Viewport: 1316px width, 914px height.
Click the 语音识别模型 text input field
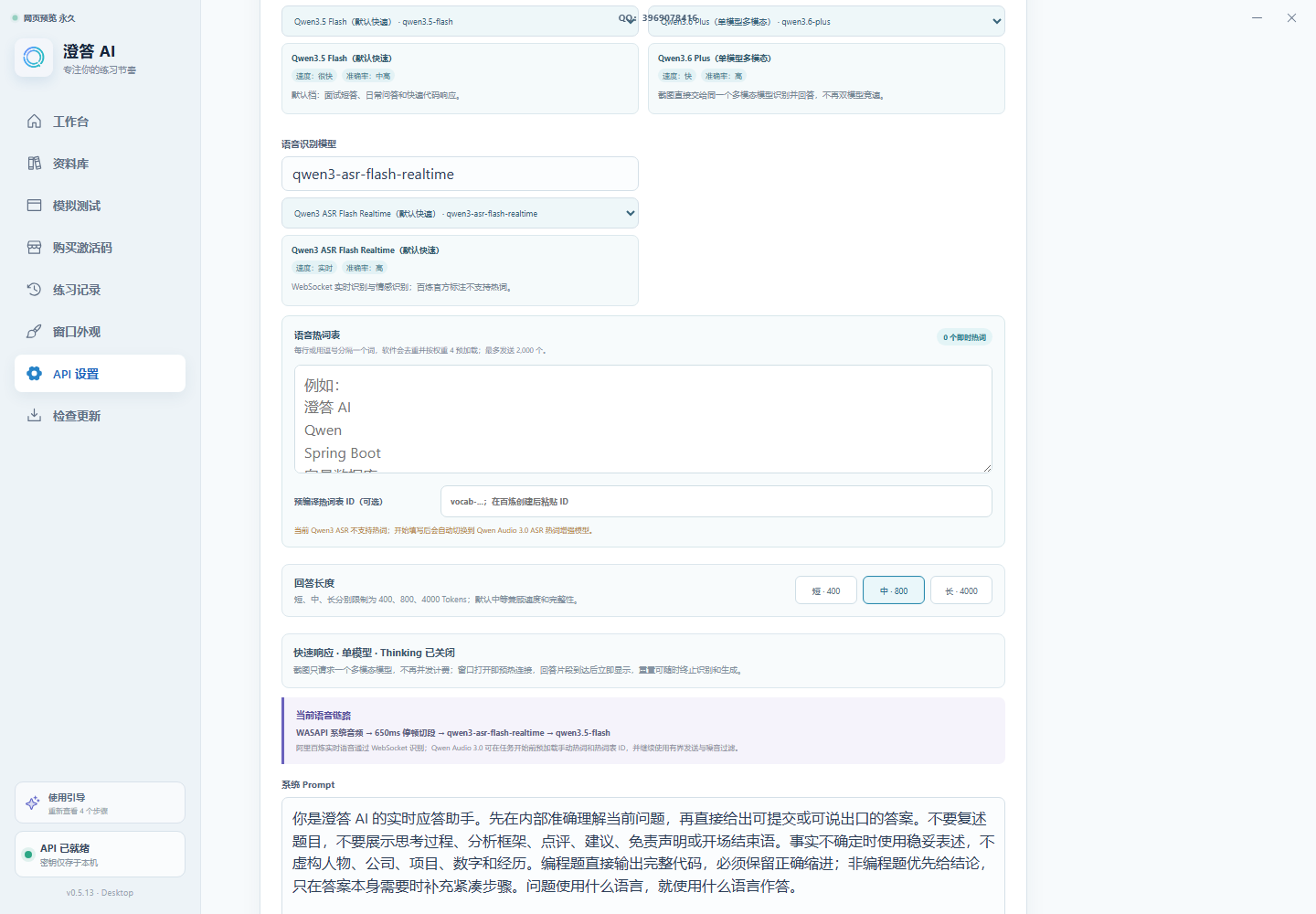pyautogui.click(x=460, y=174)
